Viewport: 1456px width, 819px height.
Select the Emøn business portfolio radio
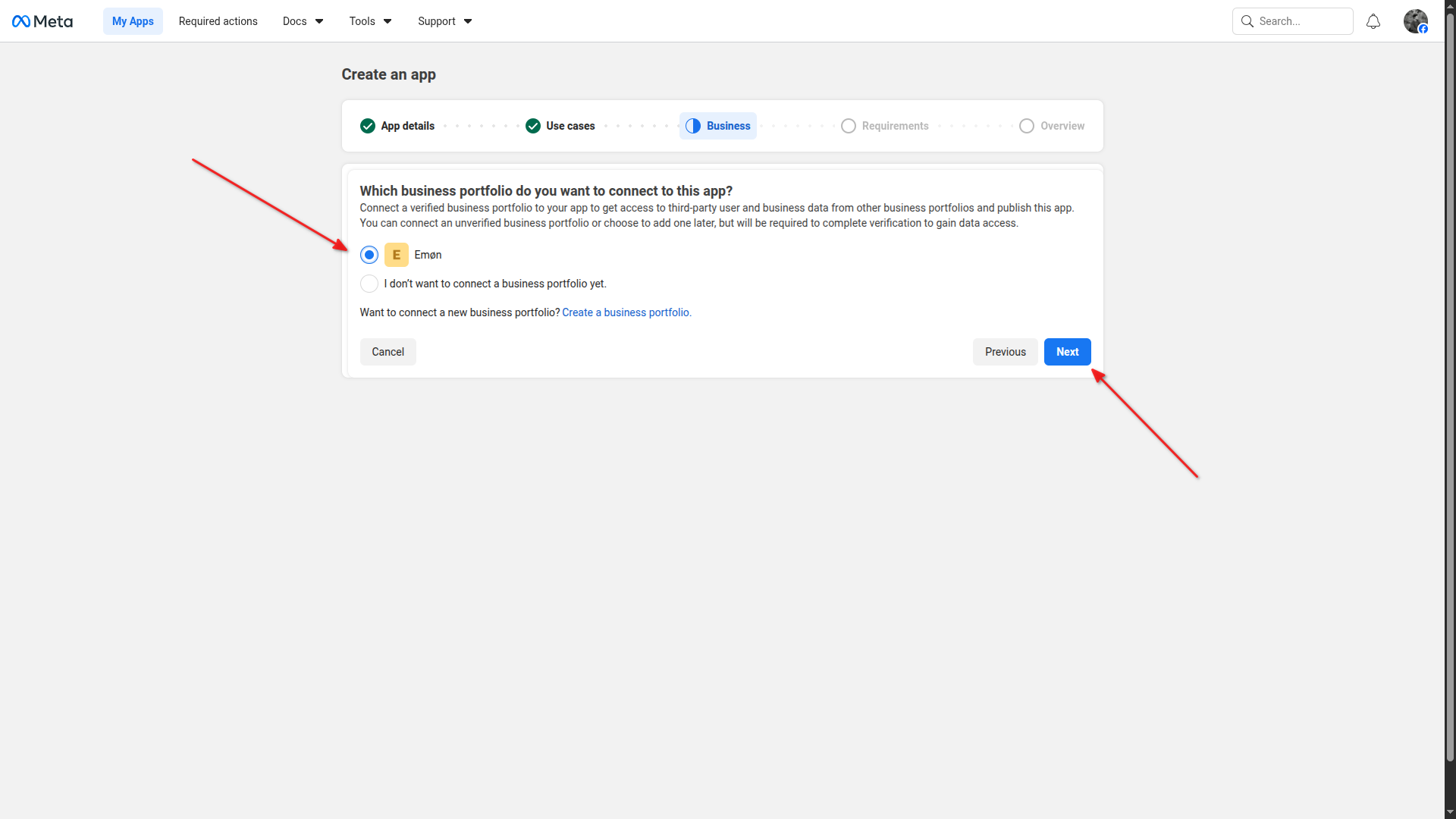(x=369, y=255)
